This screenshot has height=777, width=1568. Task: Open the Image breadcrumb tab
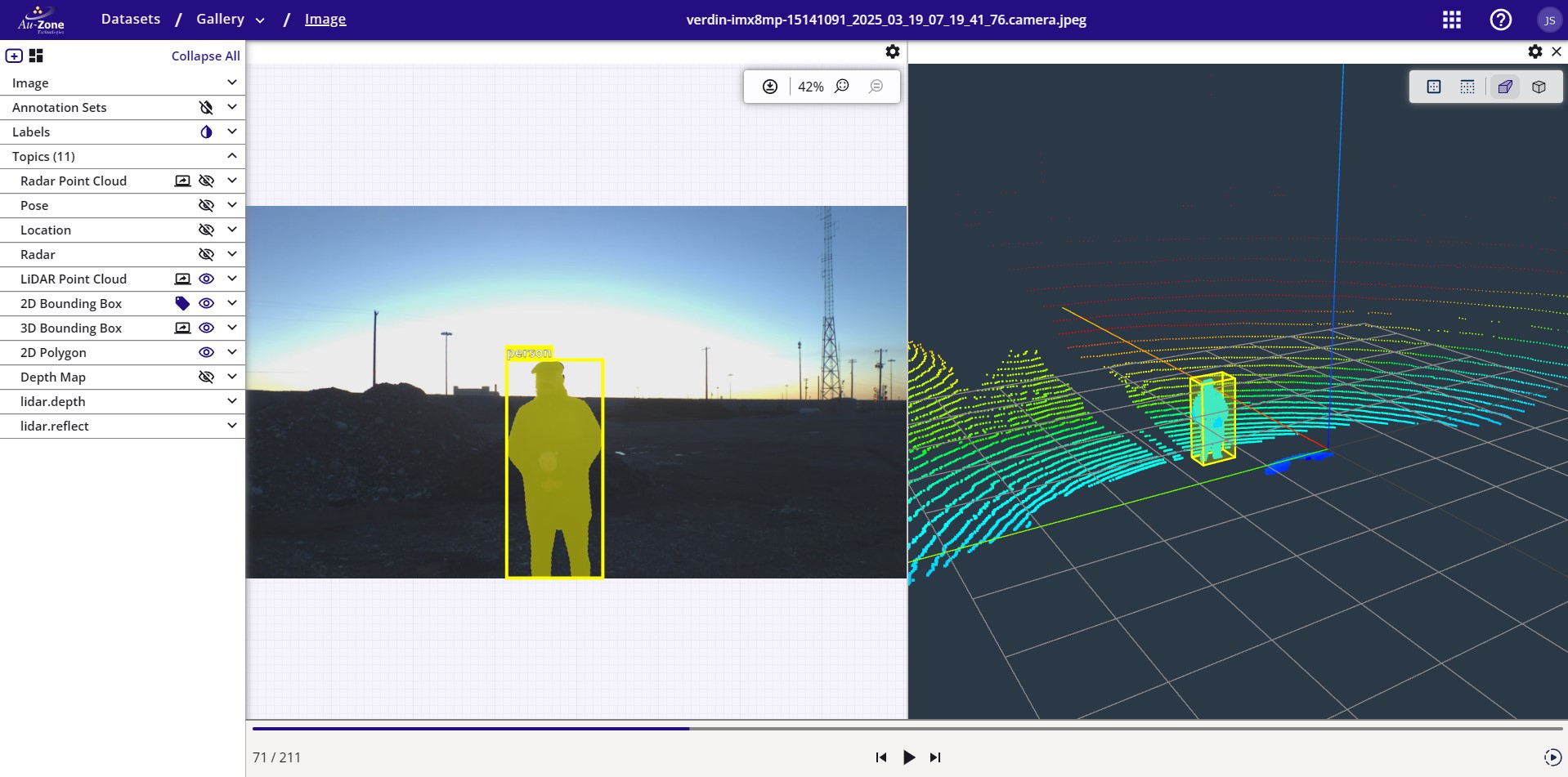[325, 19]
